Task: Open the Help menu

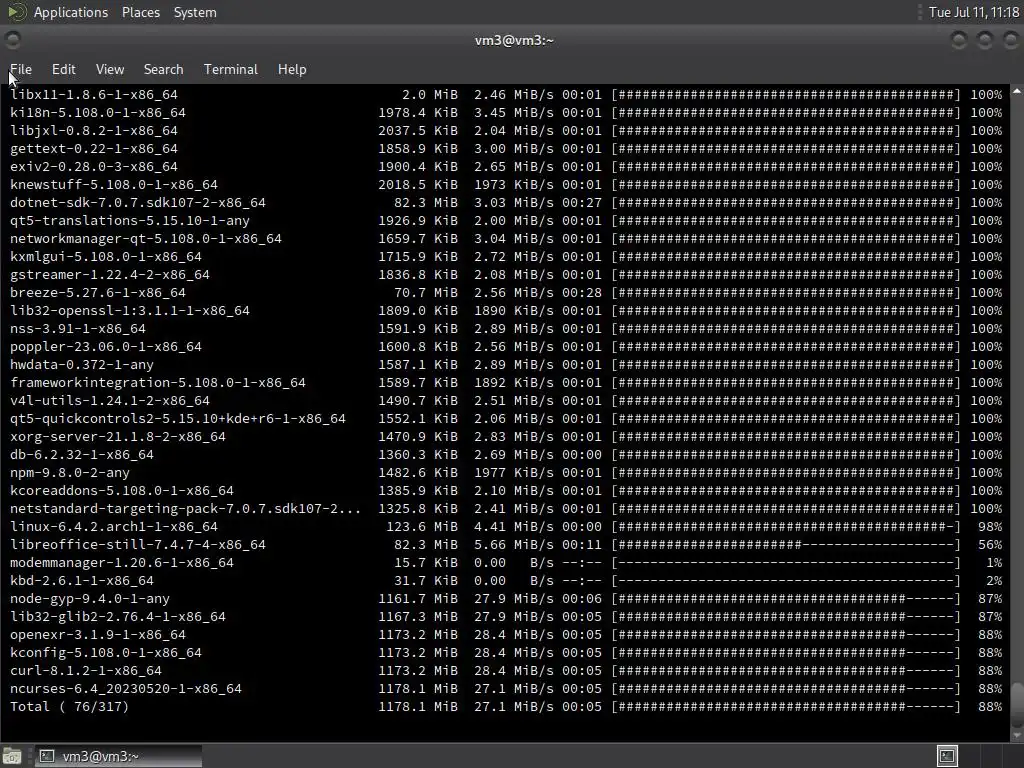Action: (292, 69)
